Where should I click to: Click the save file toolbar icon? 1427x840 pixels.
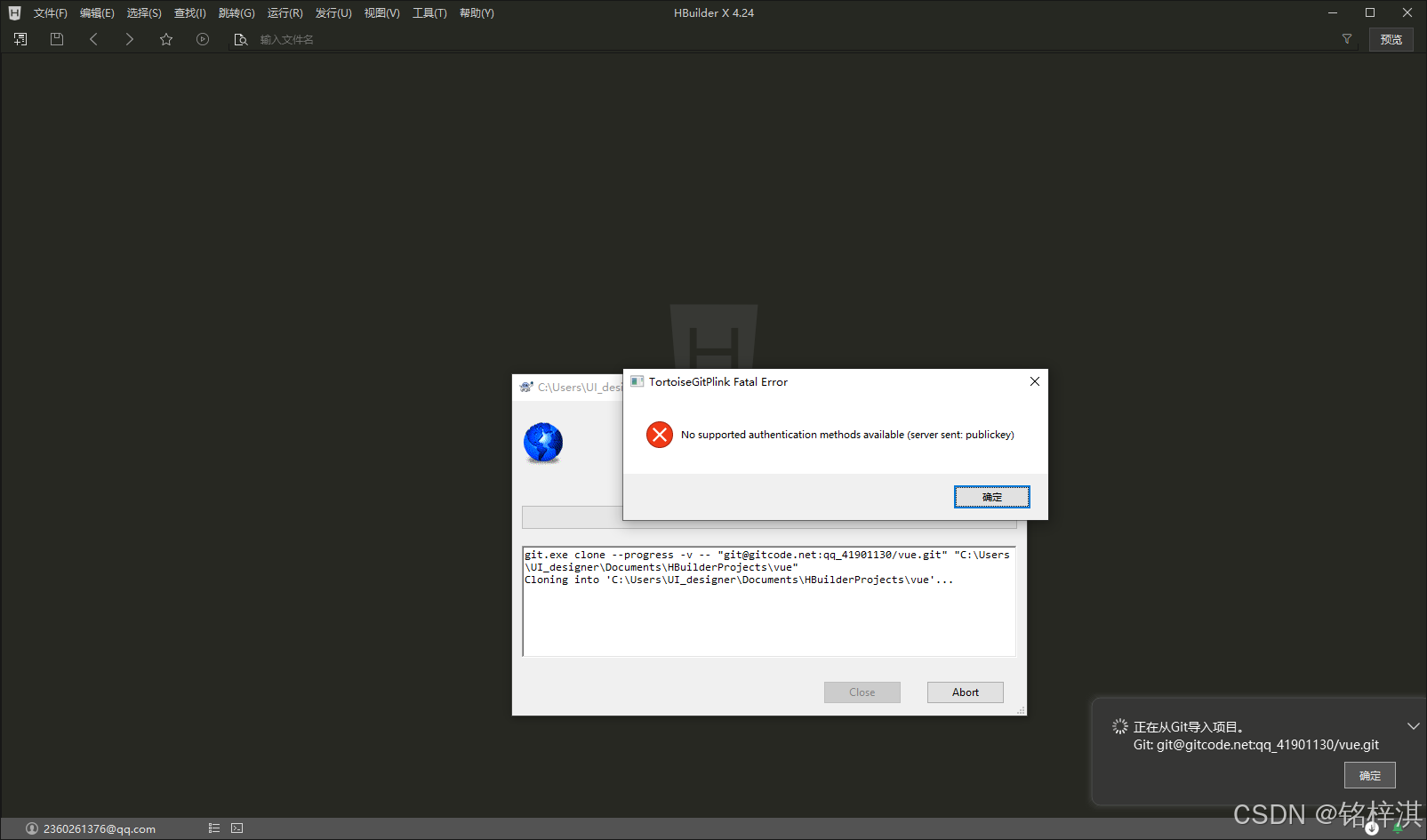57,39
